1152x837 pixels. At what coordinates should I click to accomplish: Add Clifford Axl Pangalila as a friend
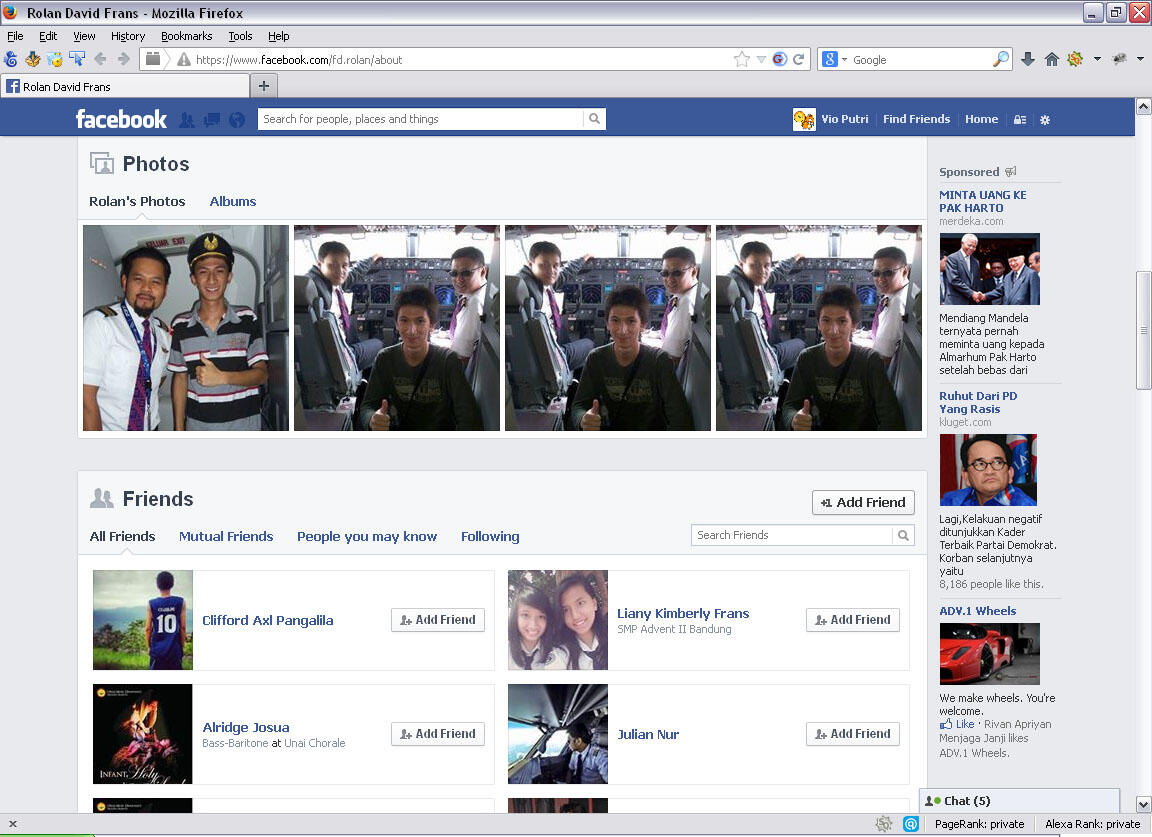click(x=438, y=620)
